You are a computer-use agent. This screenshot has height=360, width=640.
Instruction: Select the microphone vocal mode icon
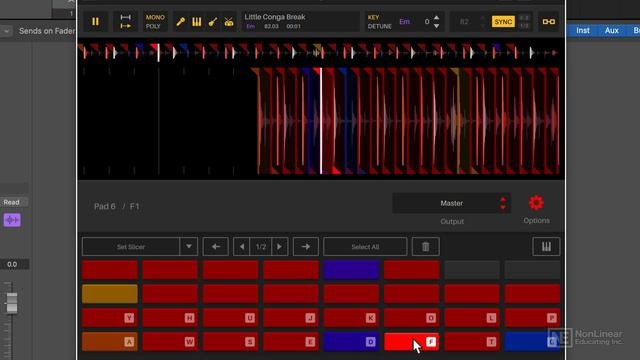[180, 22]
